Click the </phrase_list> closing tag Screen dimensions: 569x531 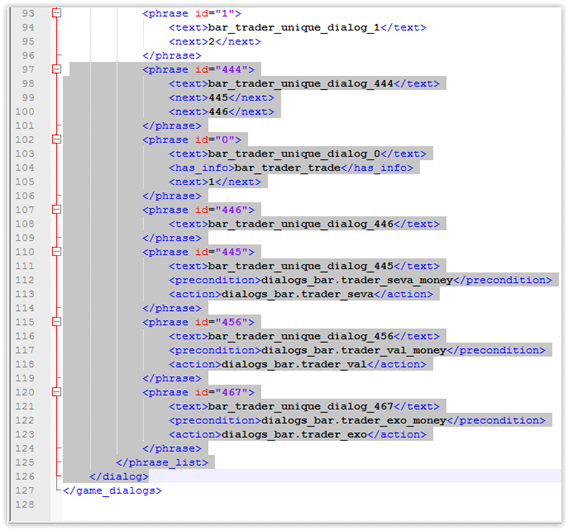[x=162, y=462]
